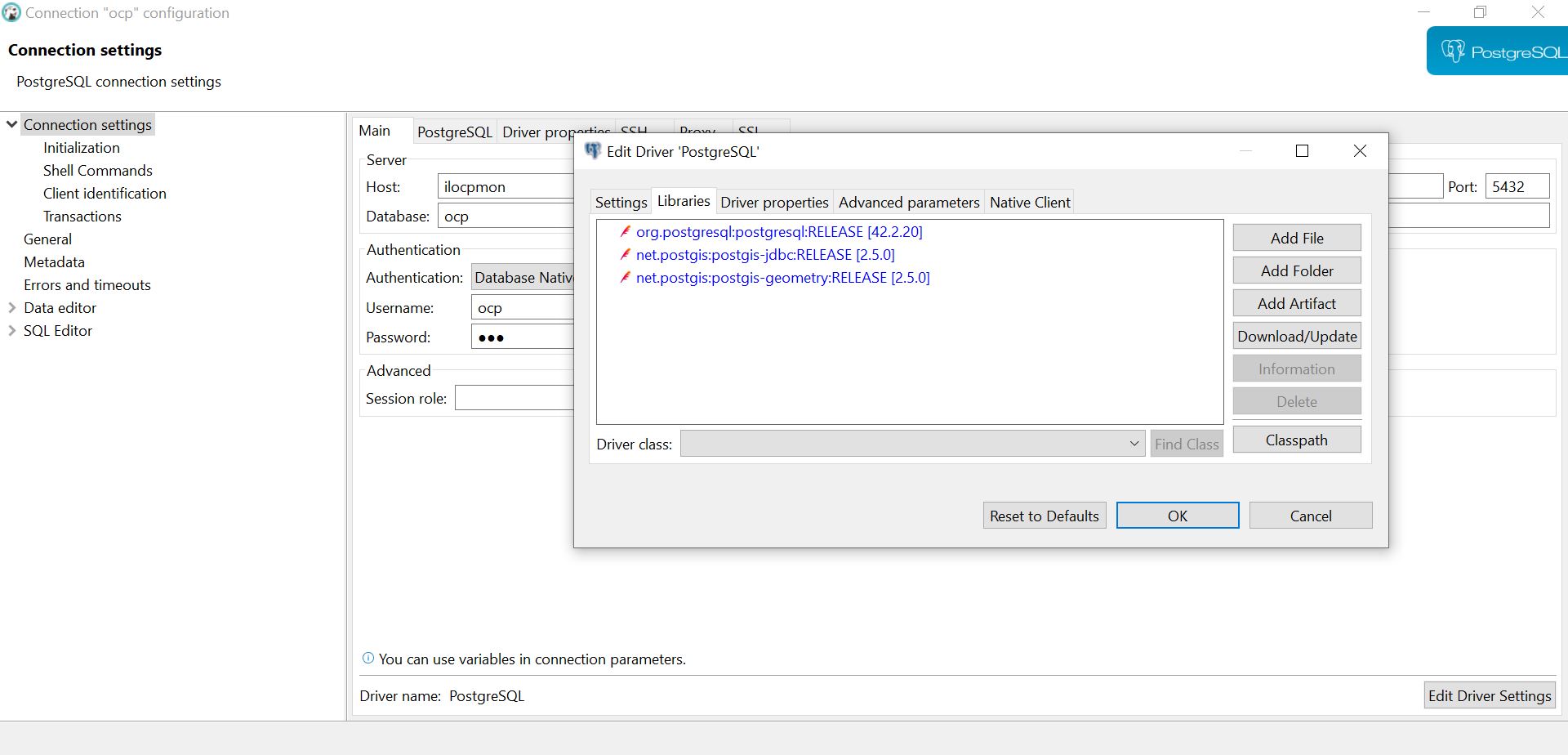Click the Download/Update button
The image size is (1568, 755).
(x=1296, y=335)
